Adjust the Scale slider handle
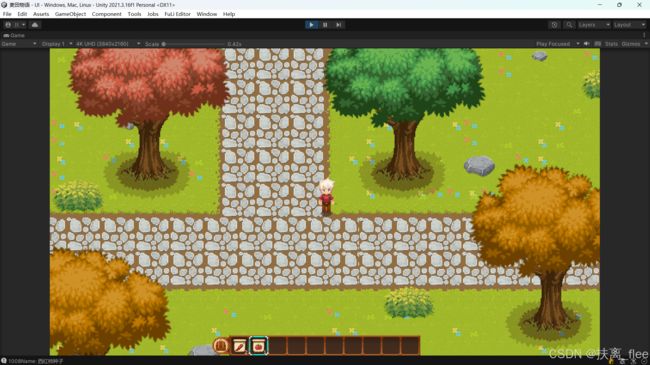This screenshot has width=650, height=365. click(x=164, y=44)
